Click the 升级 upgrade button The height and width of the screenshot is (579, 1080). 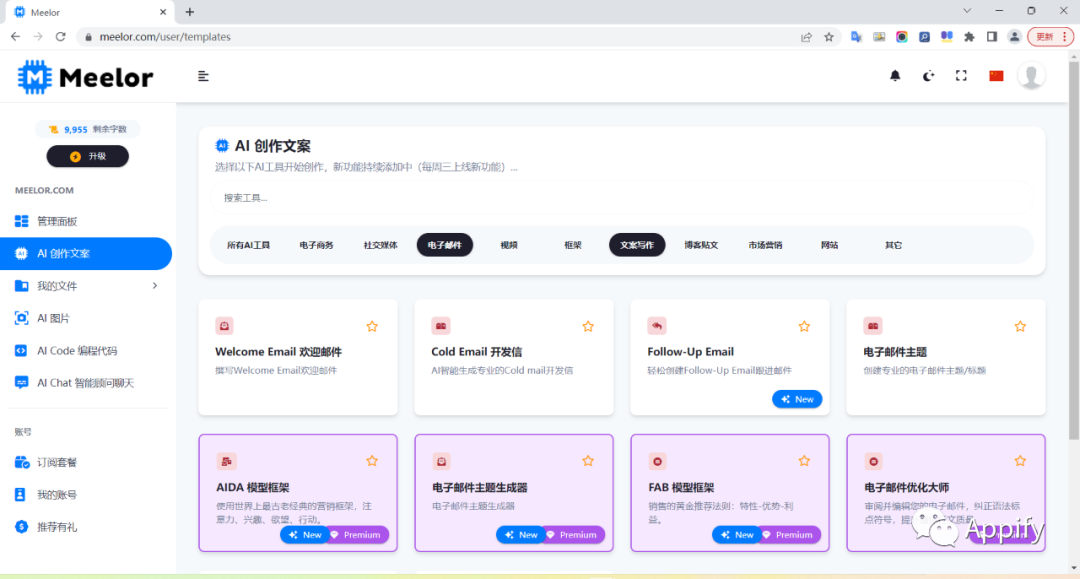click(x=87, y=156)
